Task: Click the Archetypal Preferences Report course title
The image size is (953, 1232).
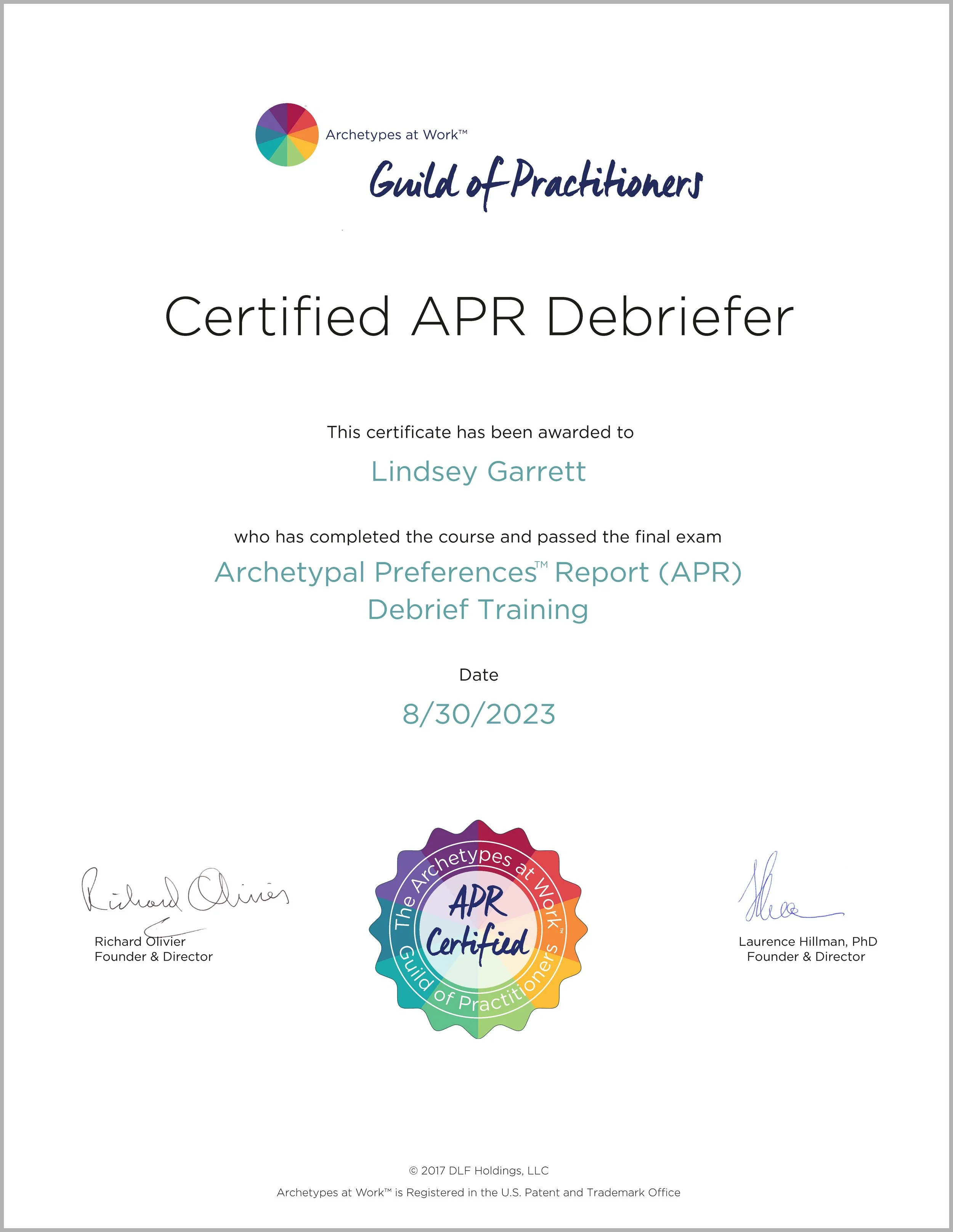Action: coord(478,573)
